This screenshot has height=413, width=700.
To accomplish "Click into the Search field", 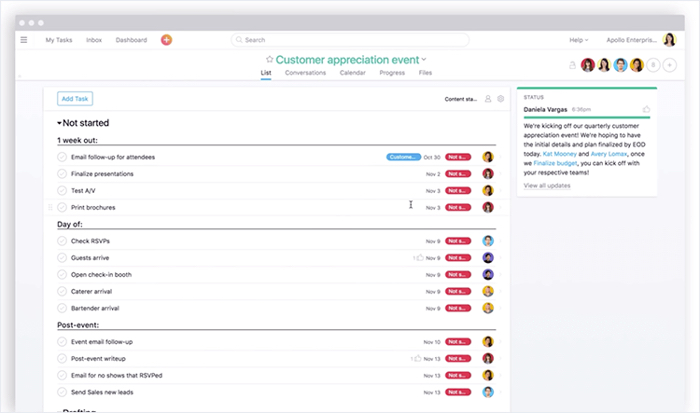I will coord(350,40).
